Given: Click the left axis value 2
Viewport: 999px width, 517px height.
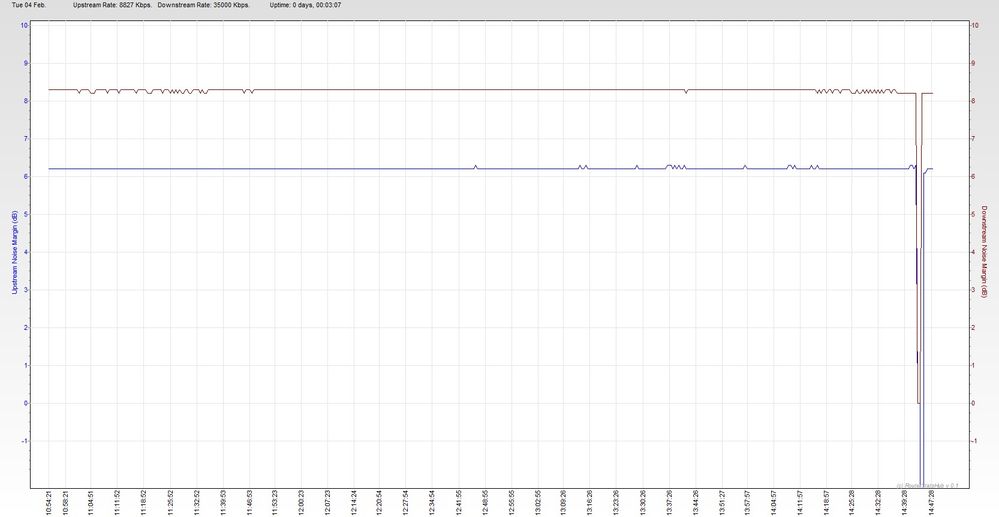Looking at the screenshot, I should point(26,328).
